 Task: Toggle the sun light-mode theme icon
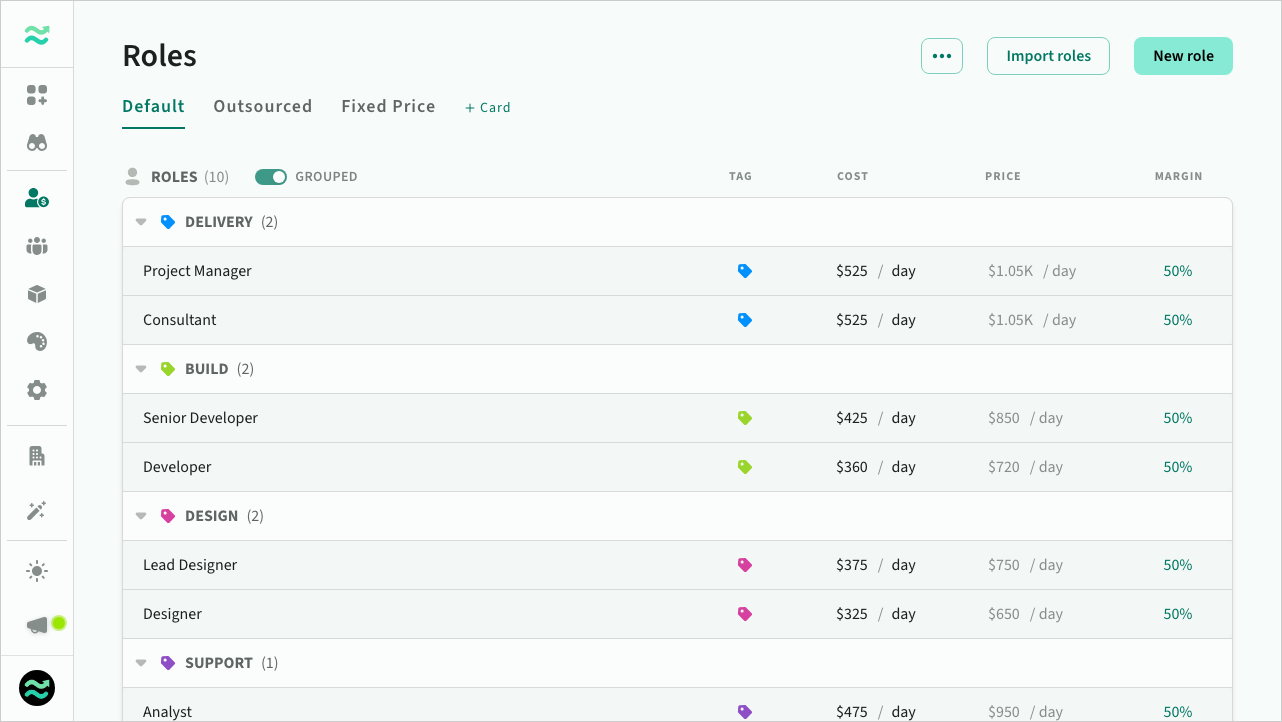(37, 571)
